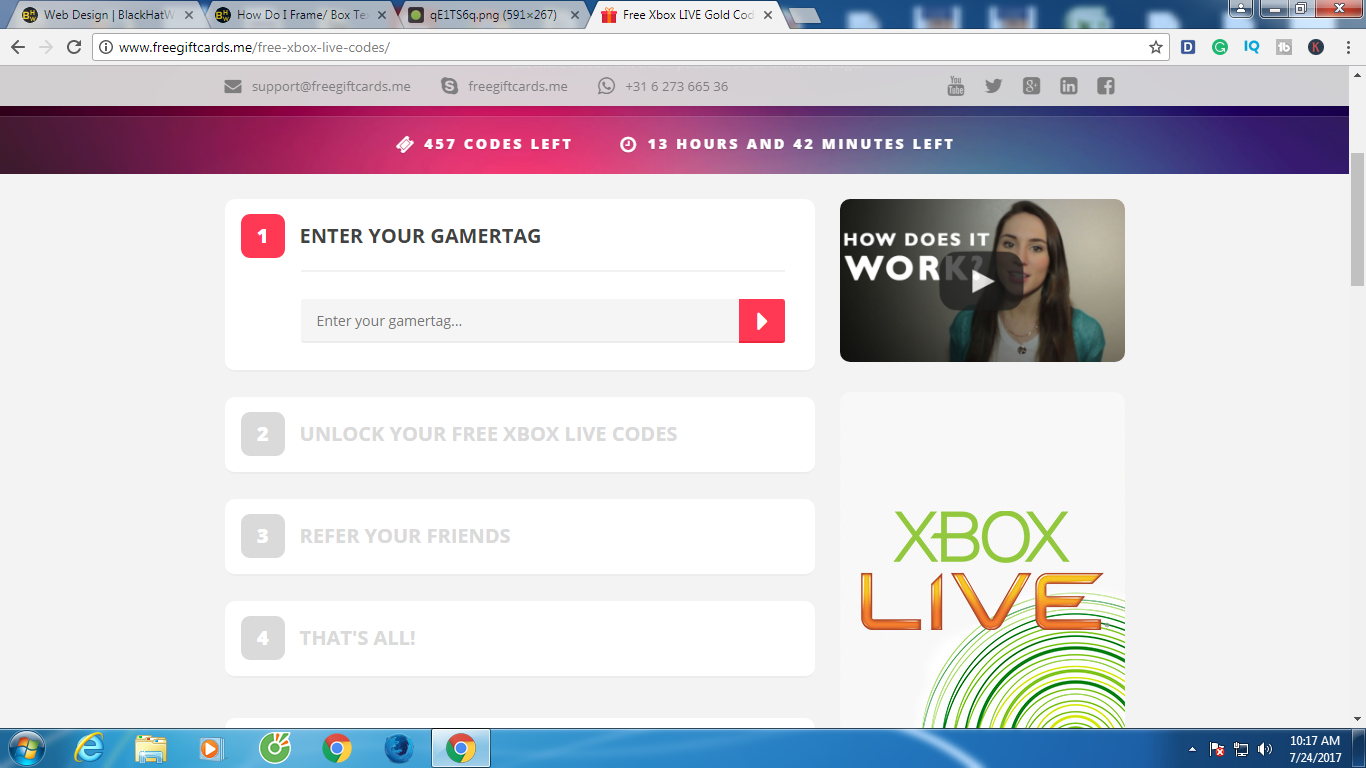
Task: Open the 1b extension icon
Action: point(1284,47)
